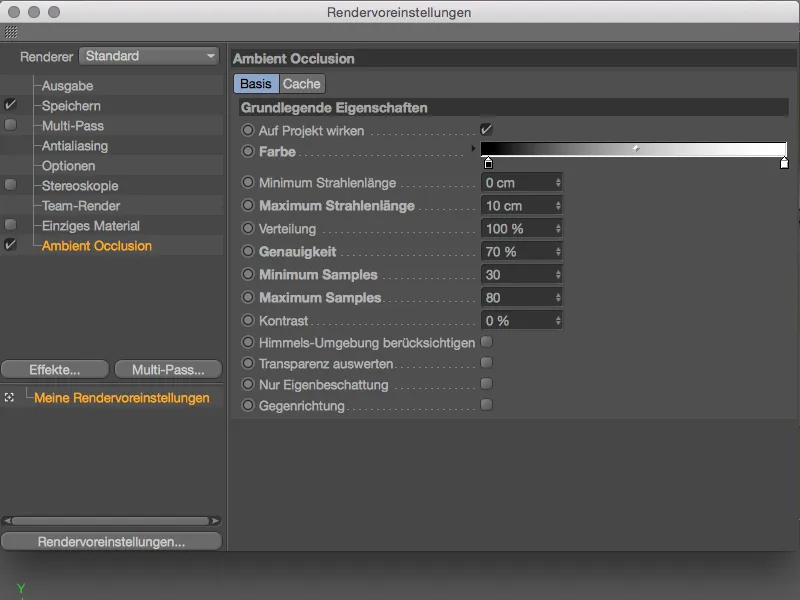
Task: Click animation dot next to Auf Projekt wirken
Action: click(x=247, y=130)
